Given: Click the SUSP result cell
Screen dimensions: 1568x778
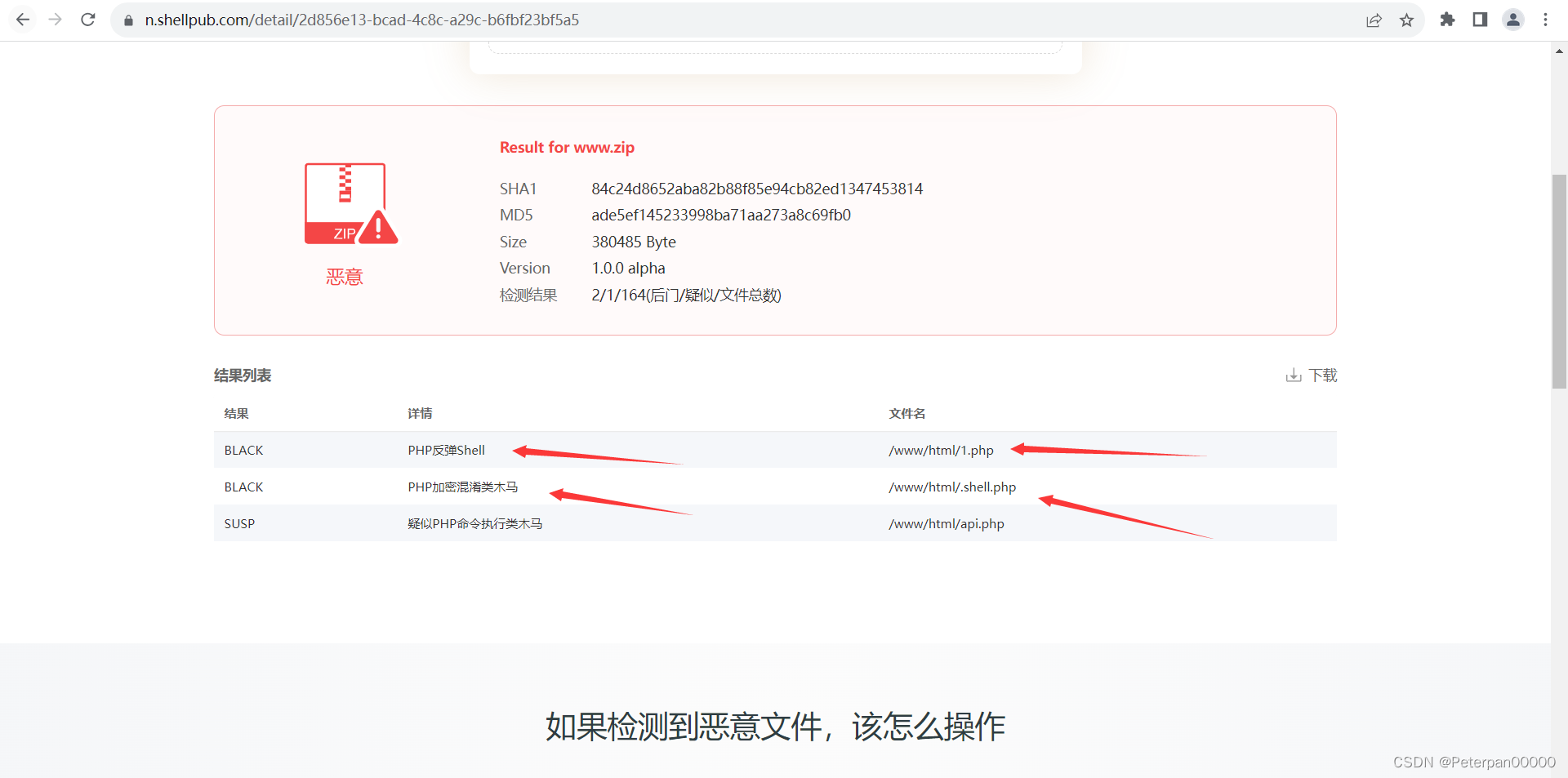Looking at the screenshot, I should click(x=239, y=523).
